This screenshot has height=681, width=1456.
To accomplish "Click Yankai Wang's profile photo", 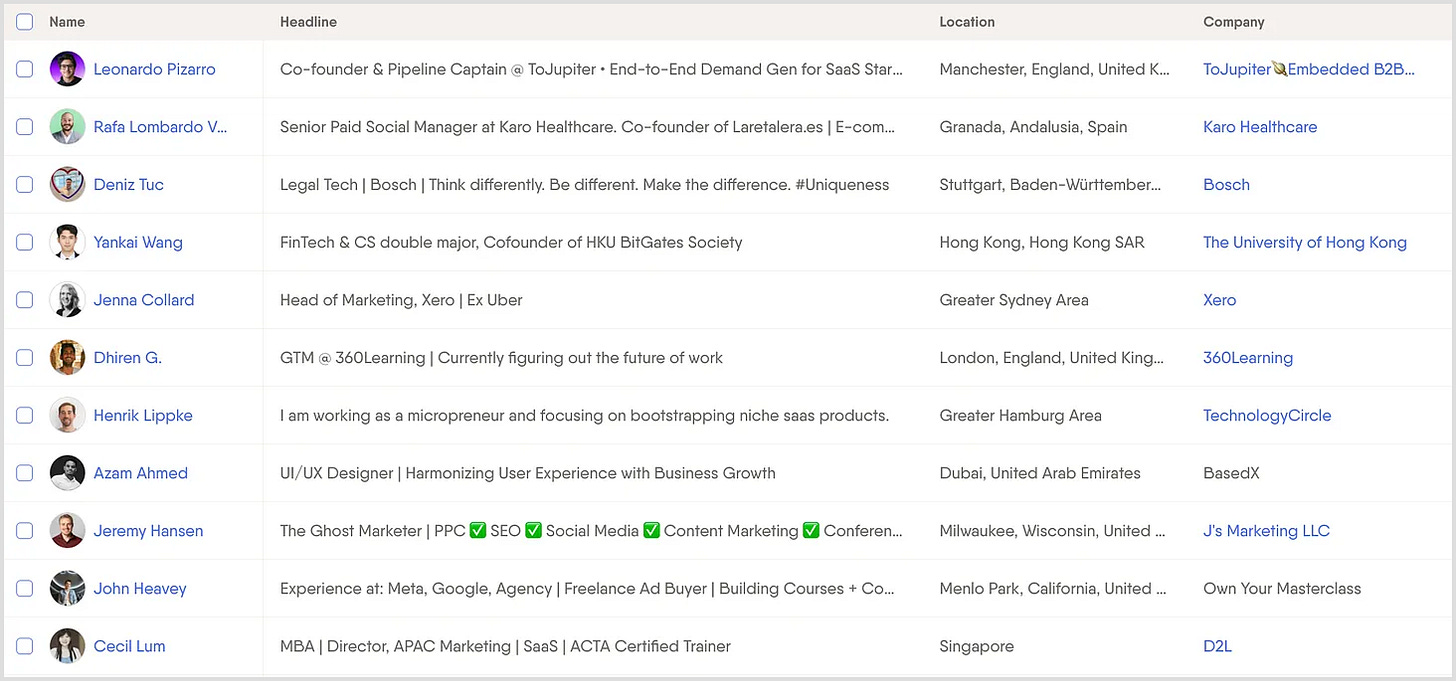I will coord(67,242).
